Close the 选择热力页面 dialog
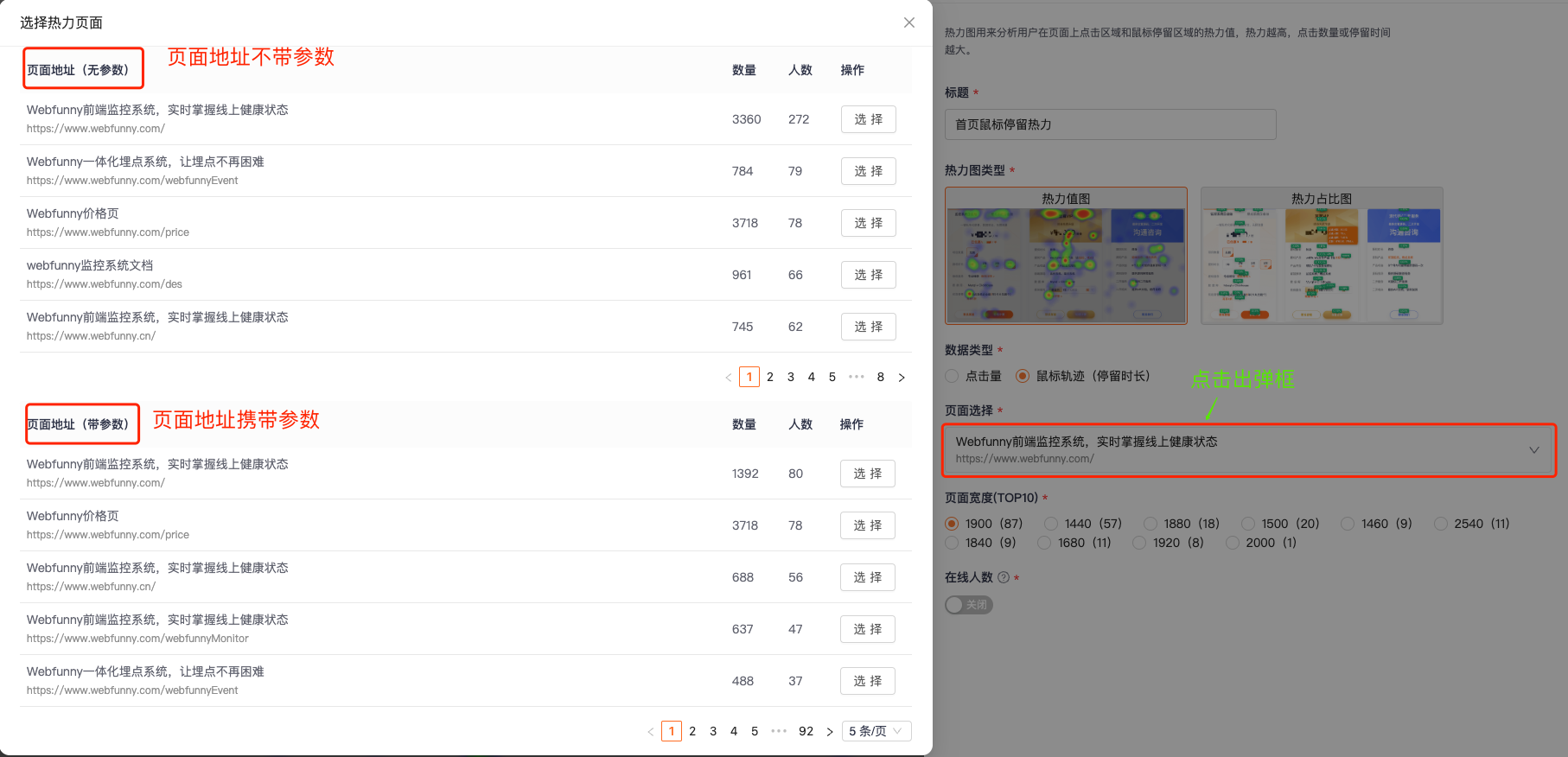The image size is (1568, 757). tap(909, 22)
